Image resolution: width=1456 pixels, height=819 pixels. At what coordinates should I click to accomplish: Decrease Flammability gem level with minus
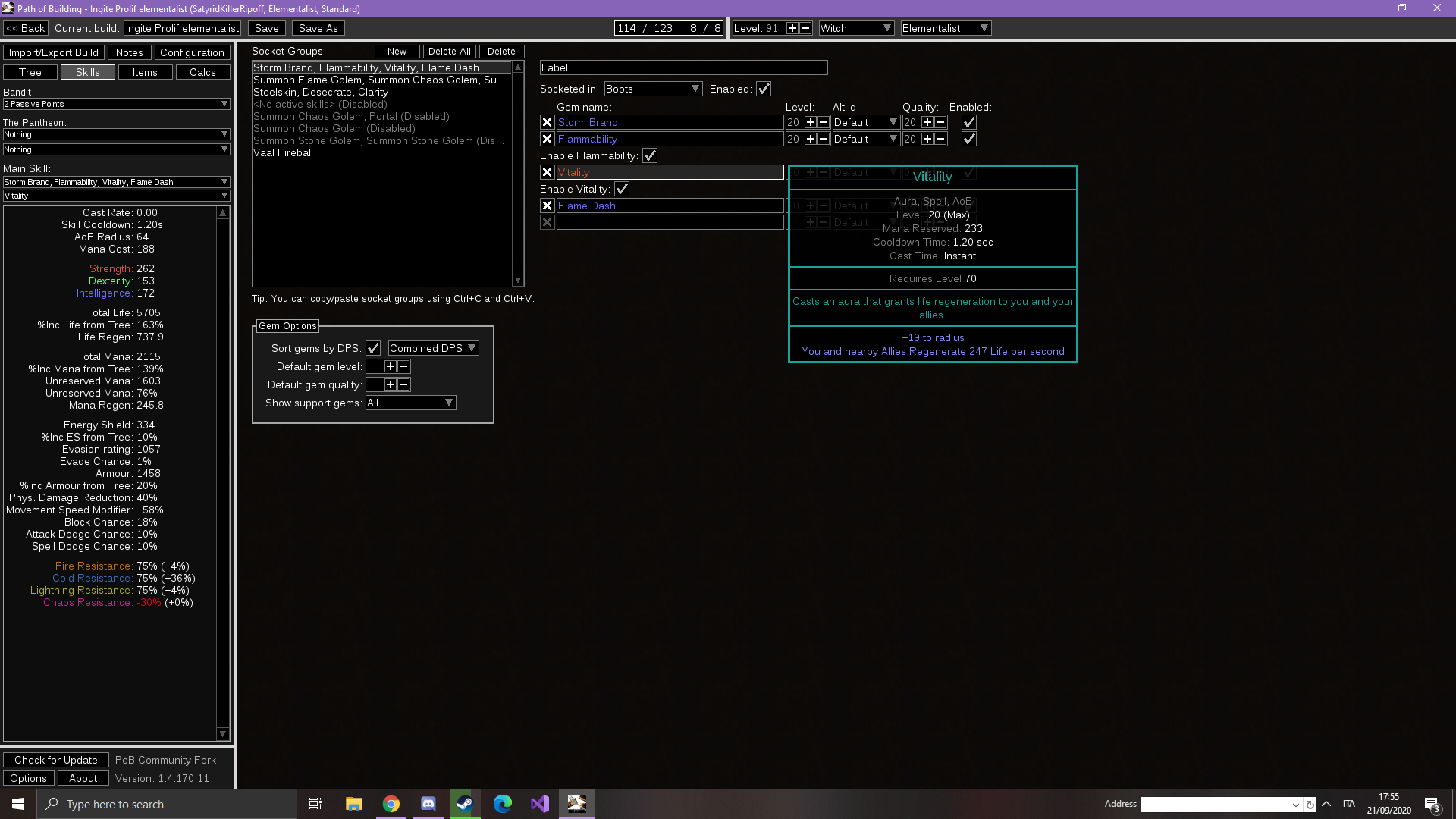824,139
